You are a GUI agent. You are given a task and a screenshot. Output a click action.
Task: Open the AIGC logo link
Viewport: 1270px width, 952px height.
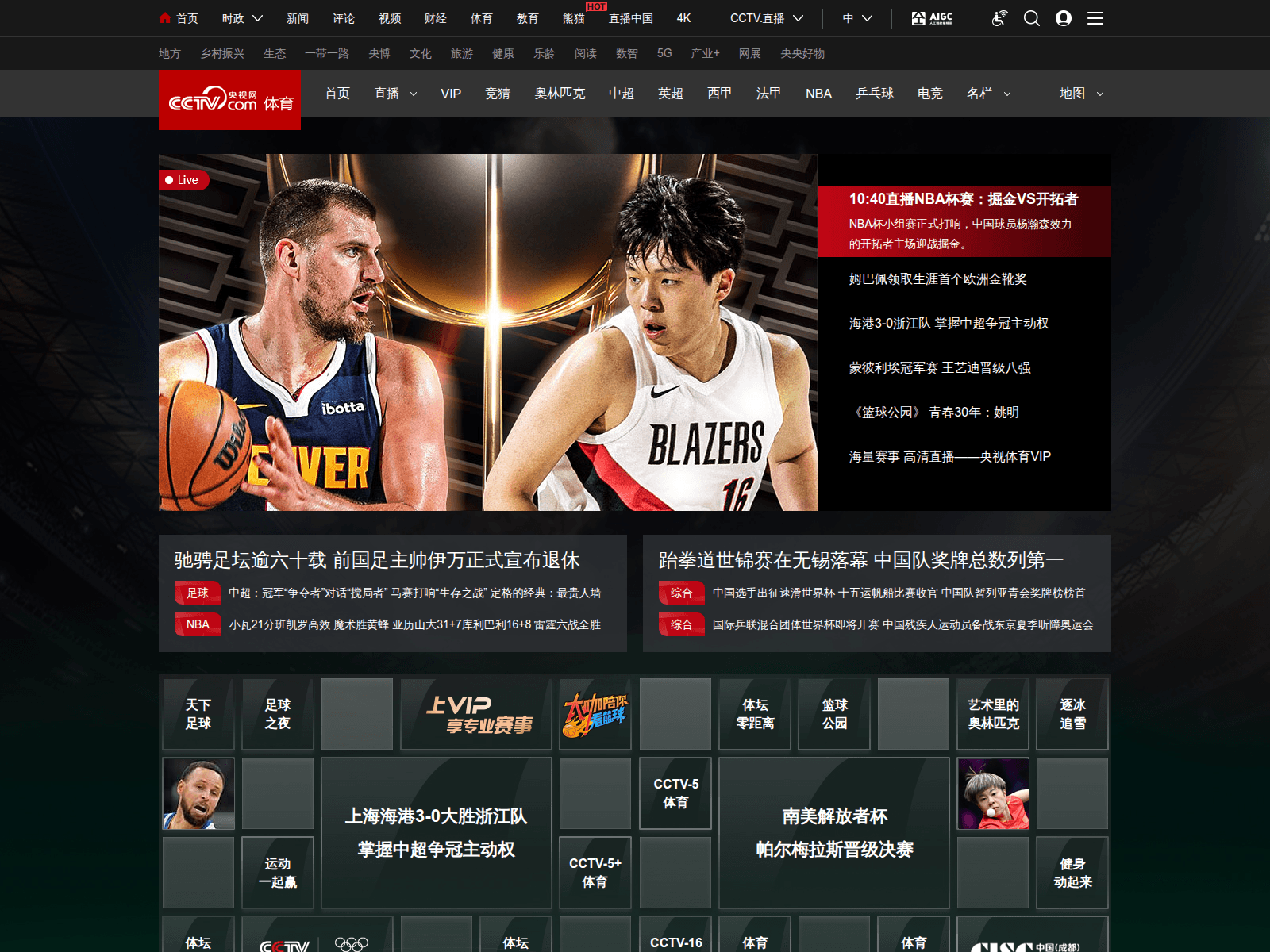[x=932, y=18]
